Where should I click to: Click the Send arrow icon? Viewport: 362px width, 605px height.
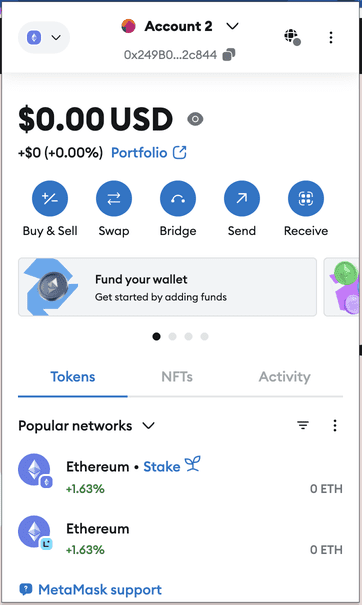[242, 198]
